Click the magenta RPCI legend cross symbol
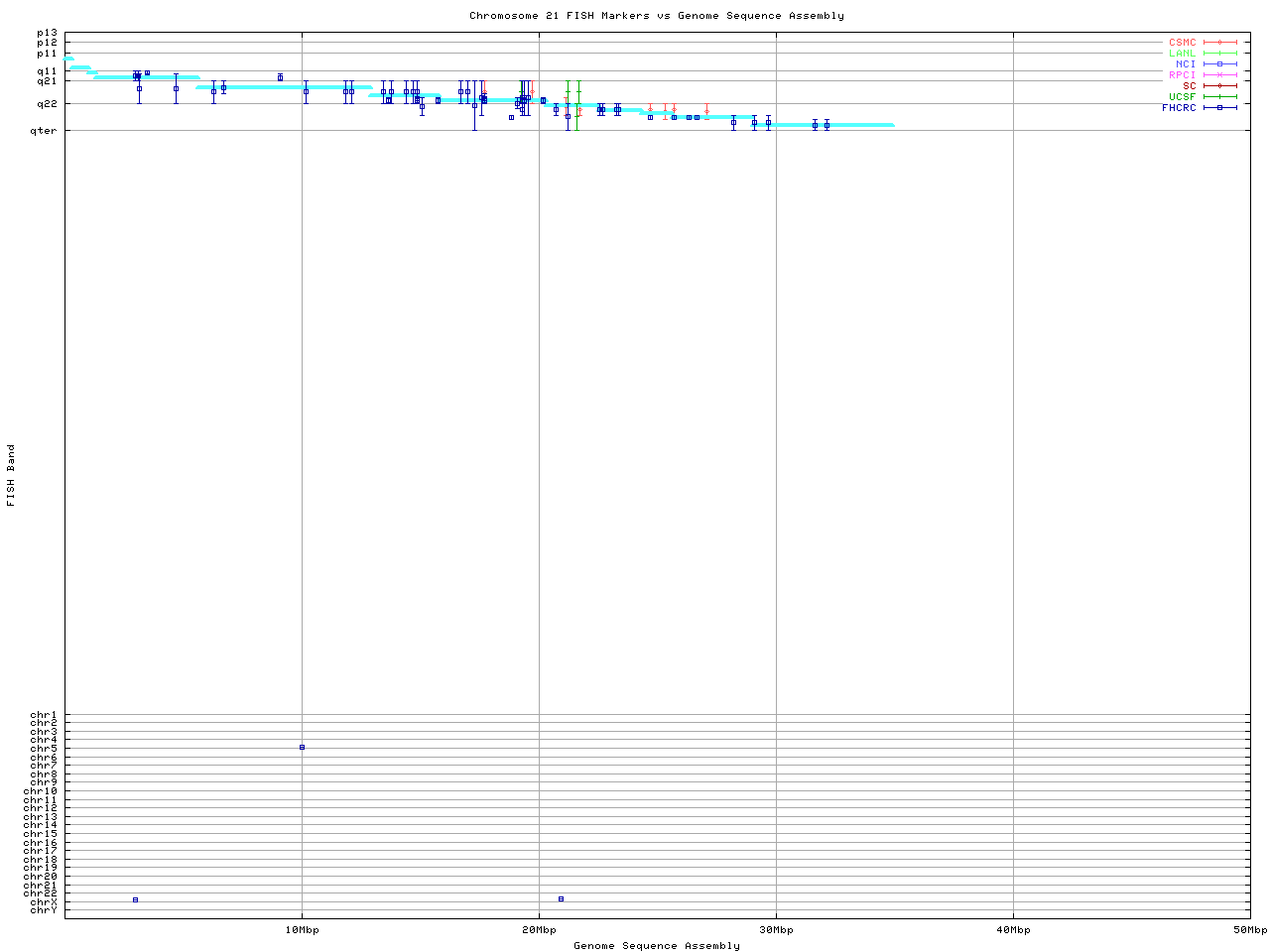Image resolution: width=1270 pixels, height=952 pixels. pos(1219,75)
